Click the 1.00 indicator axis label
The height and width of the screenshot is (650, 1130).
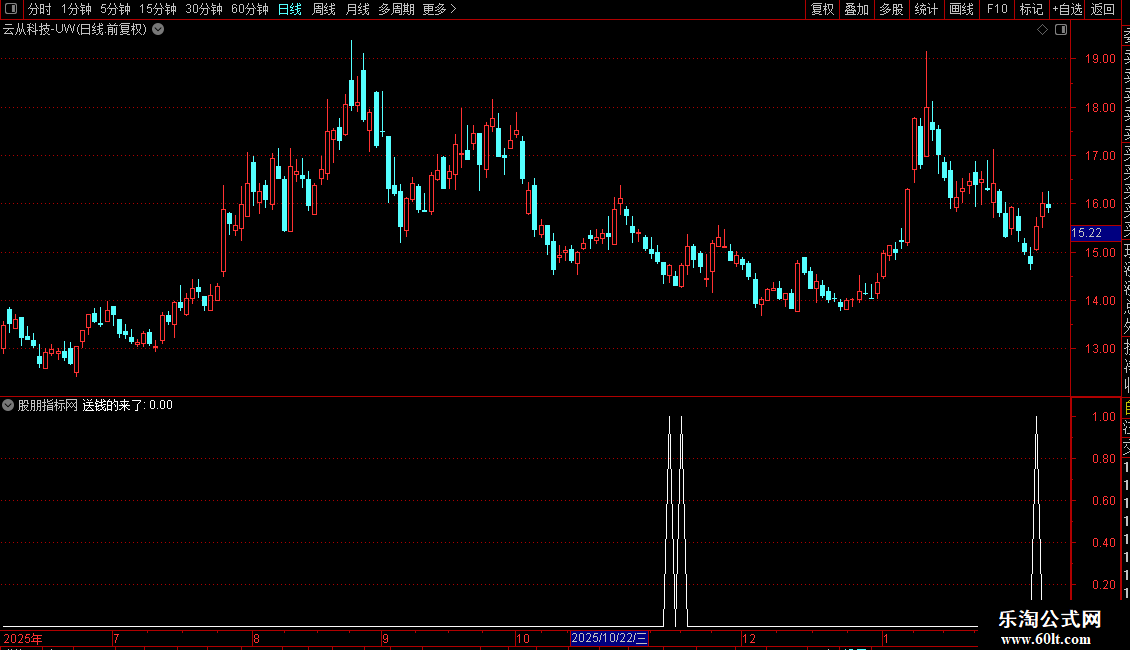(1104, 417)
